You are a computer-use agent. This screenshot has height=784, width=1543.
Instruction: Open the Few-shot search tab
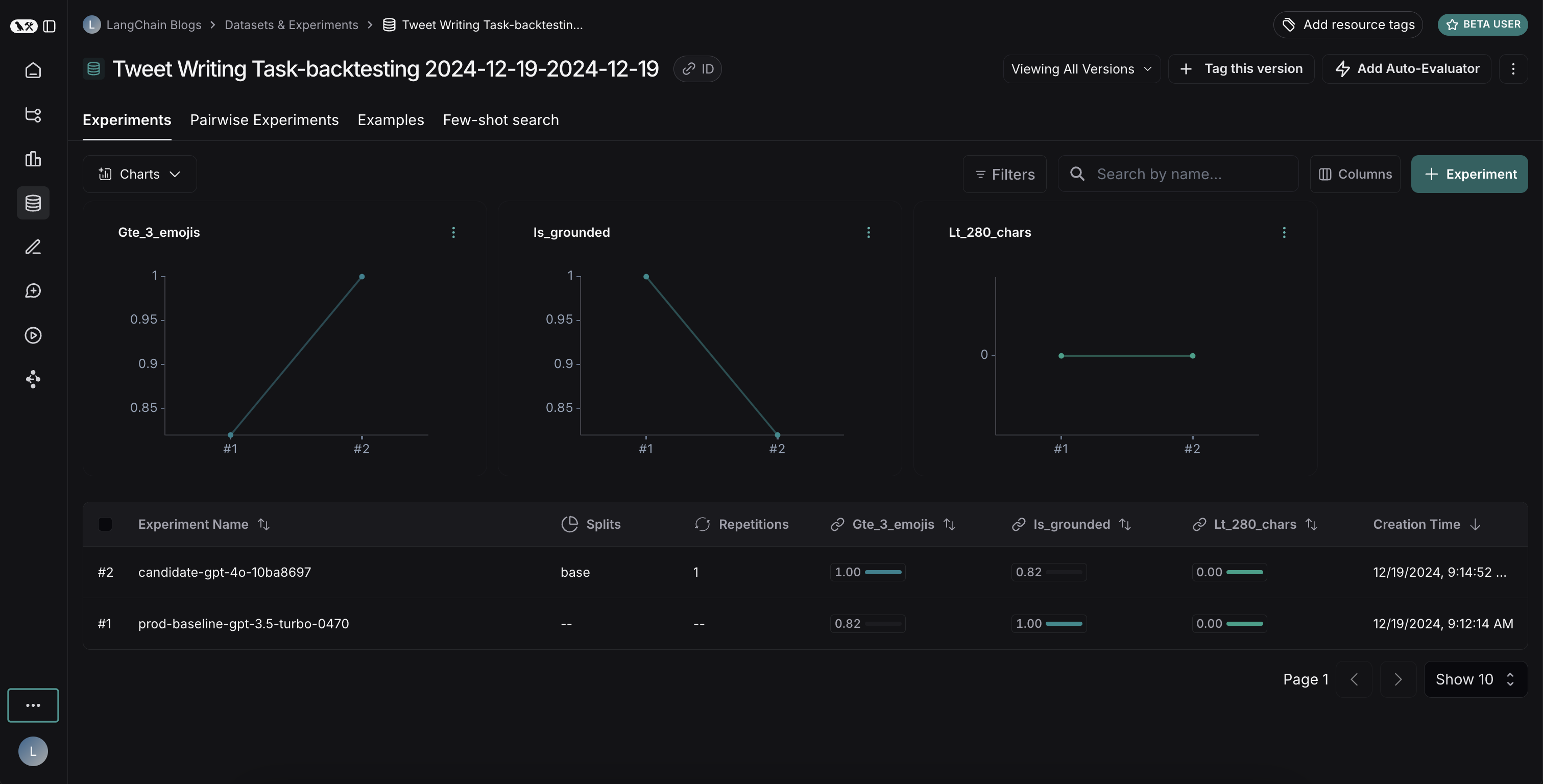point(501,120)
